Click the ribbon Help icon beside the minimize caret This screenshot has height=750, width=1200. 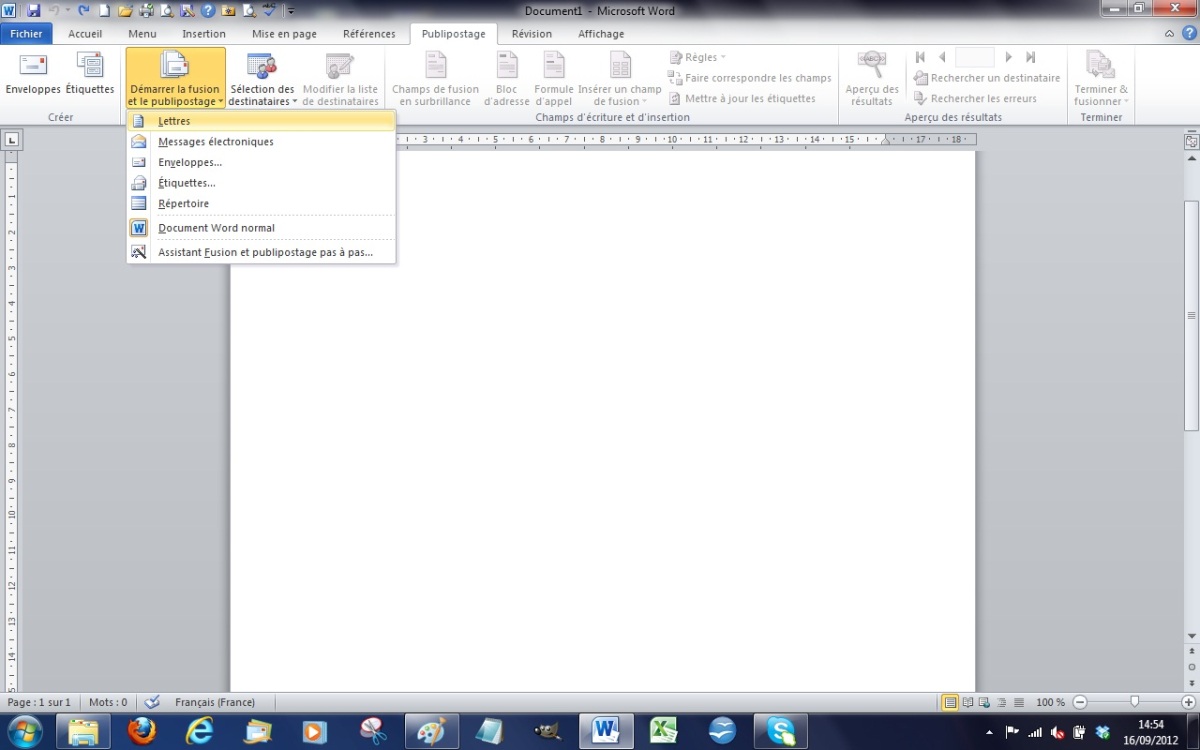pyautogui.click(x=1189, y=33)
